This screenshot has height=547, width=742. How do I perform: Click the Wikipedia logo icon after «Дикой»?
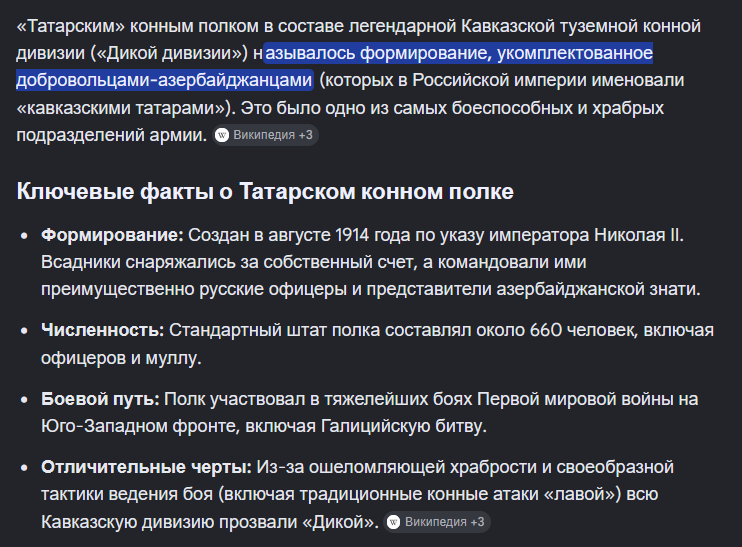394,522
